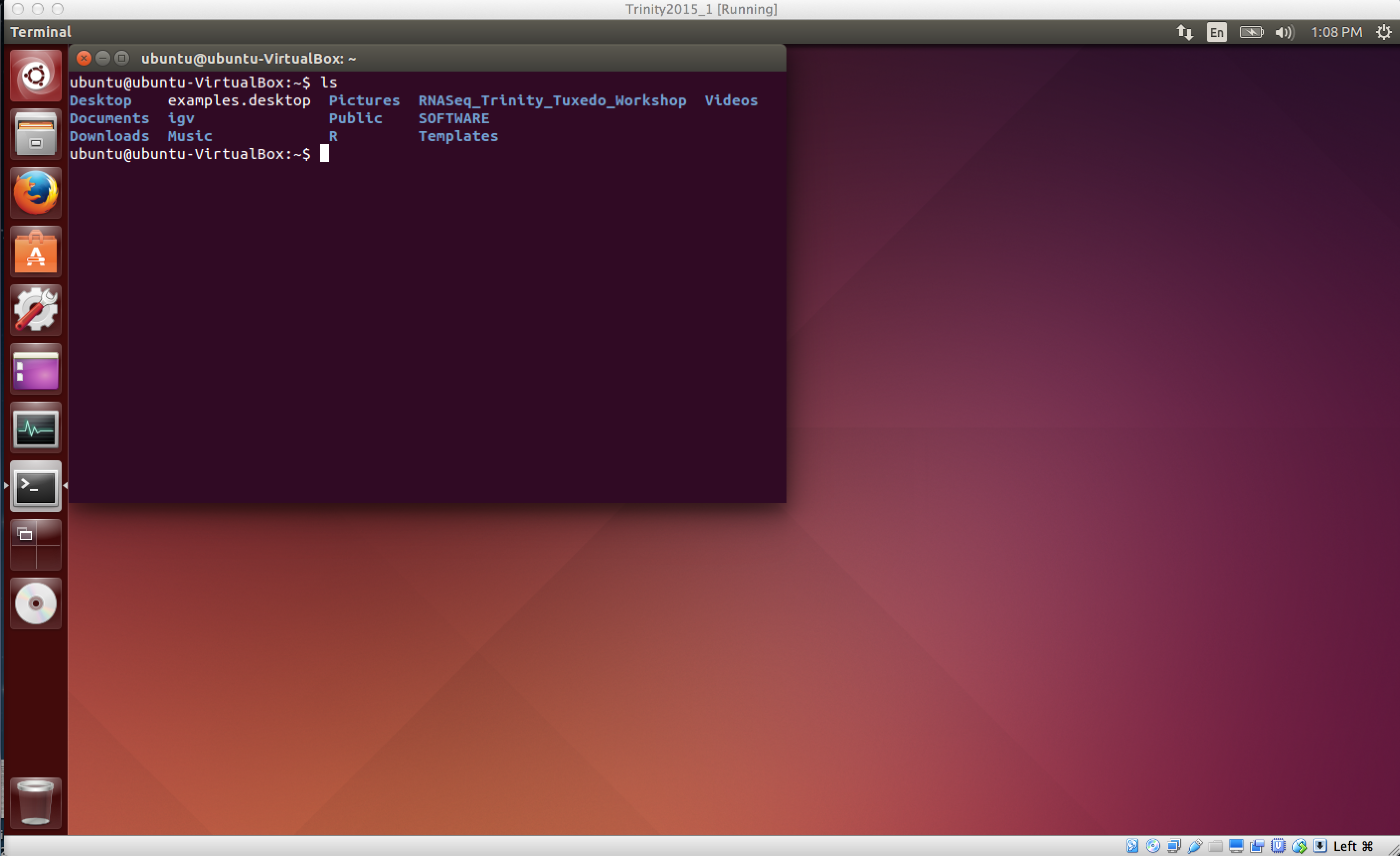
Task: Open the Workspace Switcher in launcher
Action: 35,545
